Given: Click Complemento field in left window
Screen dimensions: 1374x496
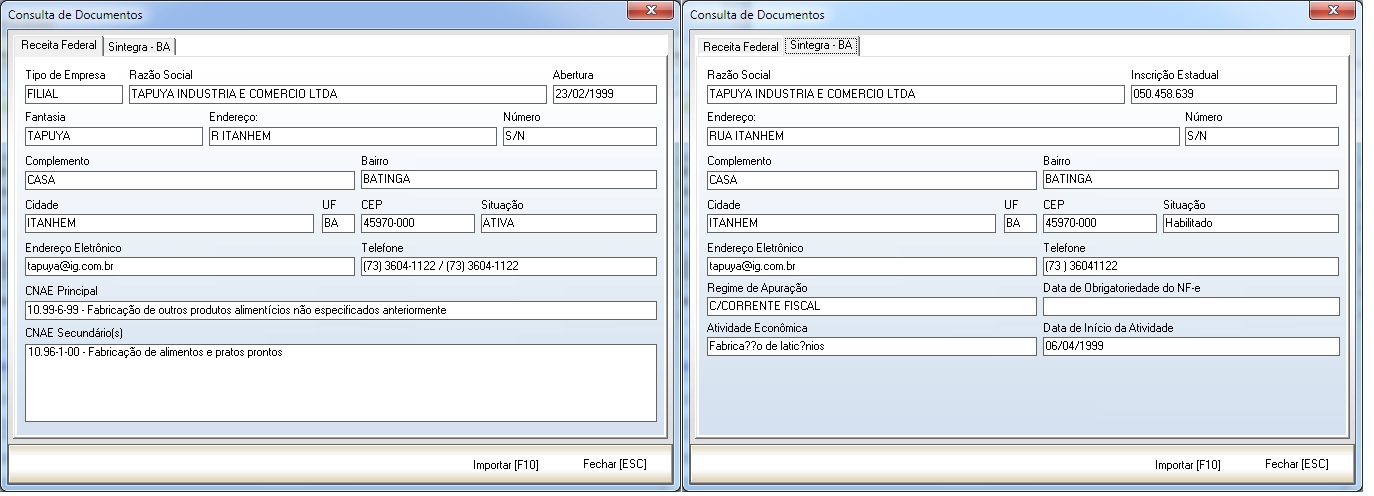Looking at the screenshot, I should [x=189, y=180].
